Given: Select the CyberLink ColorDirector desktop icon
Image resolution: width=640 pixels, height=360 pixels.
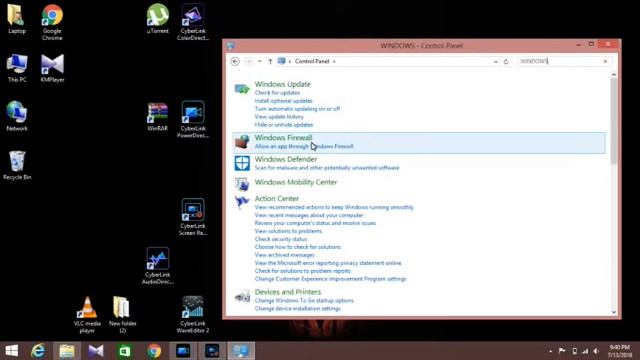Looking at the screenshot, I should pos(193,22).
